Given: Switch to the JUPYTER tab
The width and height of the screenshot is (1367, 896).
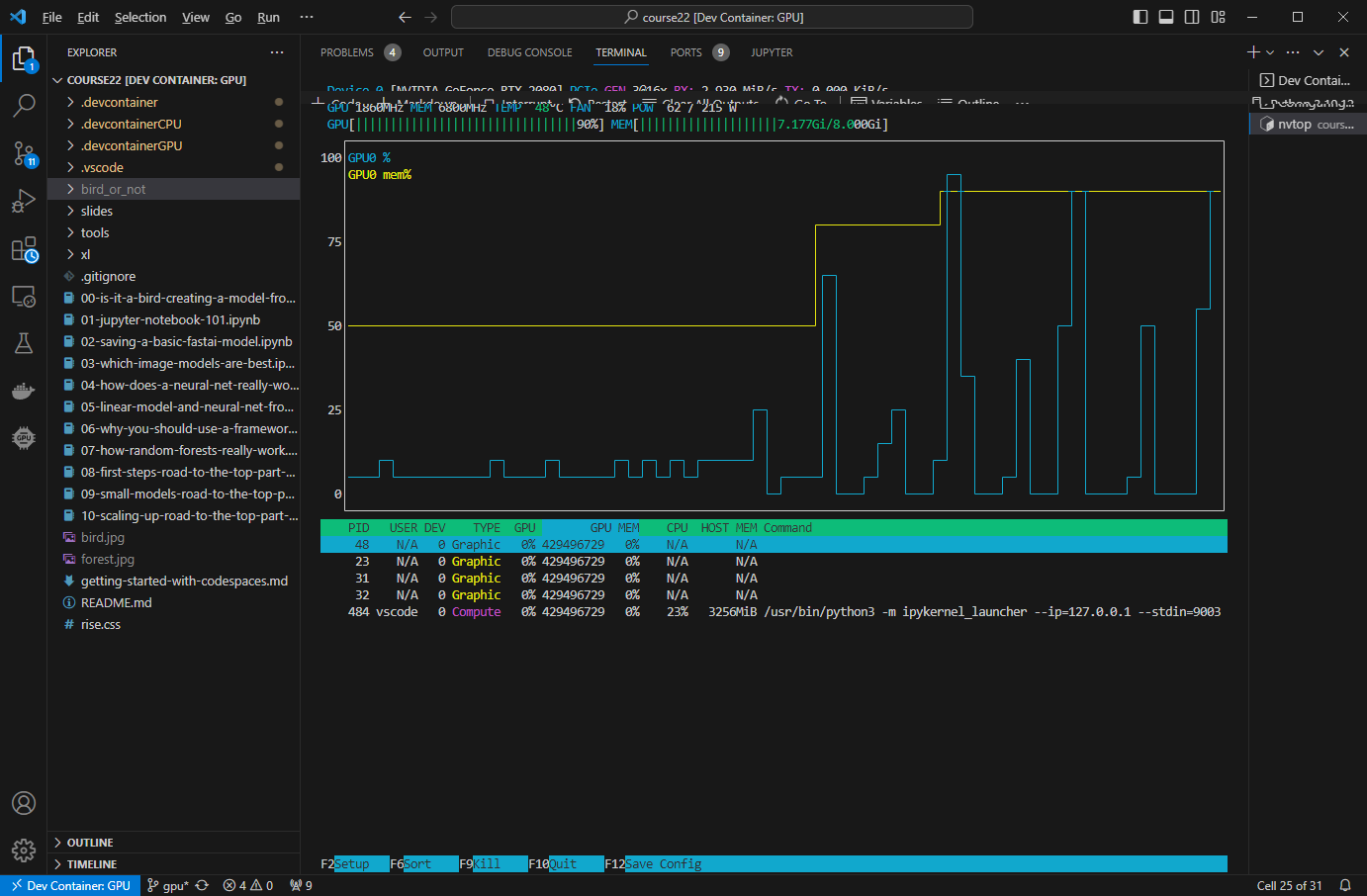Looking at the screenshot, I should tap(772, 52).
